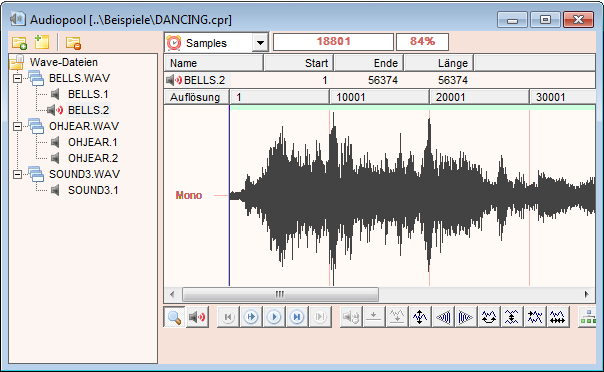The image size is (604, 372).
Task: Click the fade-out waveform icon
Action: pos(466,317)
